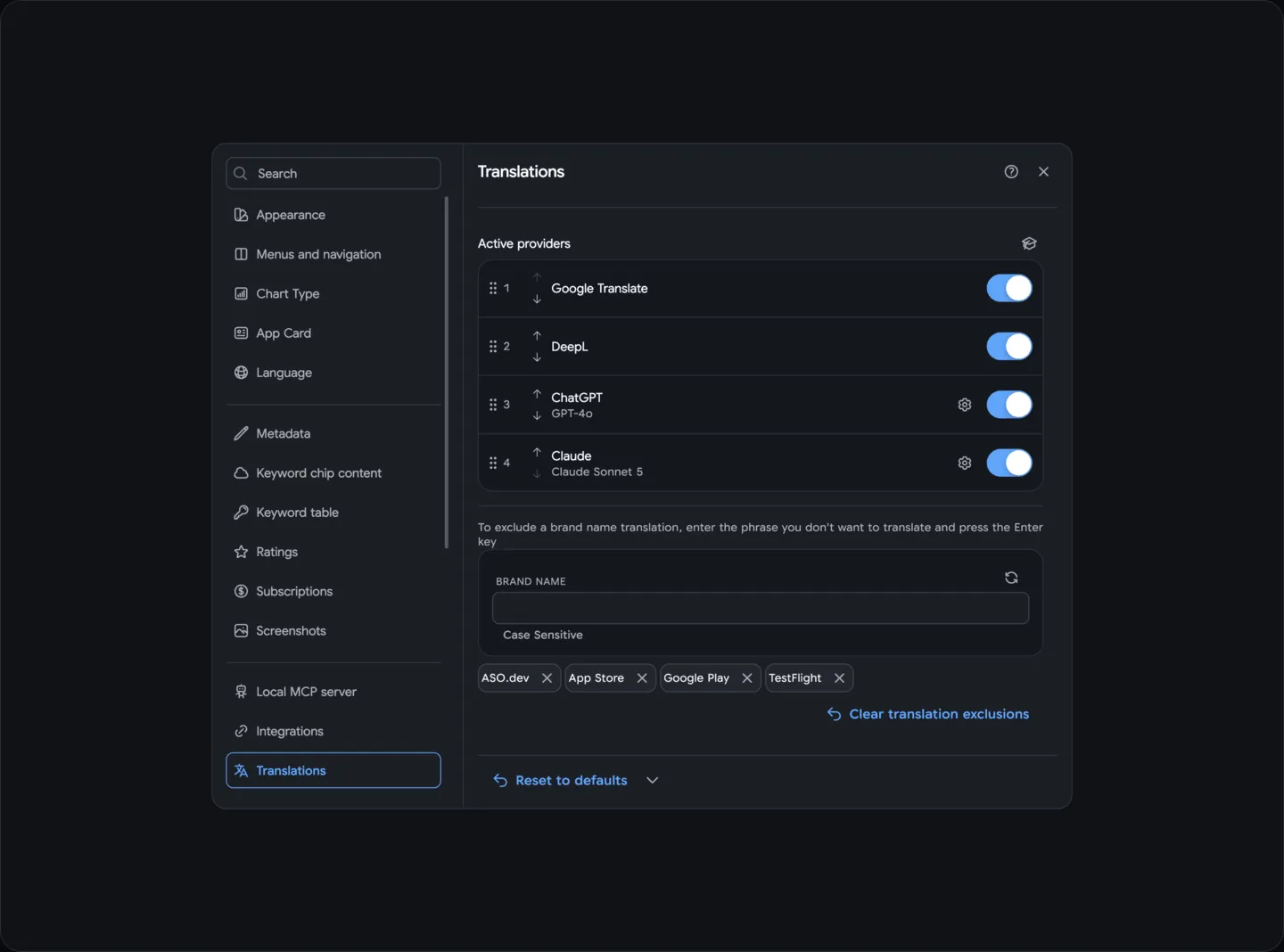Click Reset to defaults
The image size is (1284, 952).
click(x=561, y=780)
